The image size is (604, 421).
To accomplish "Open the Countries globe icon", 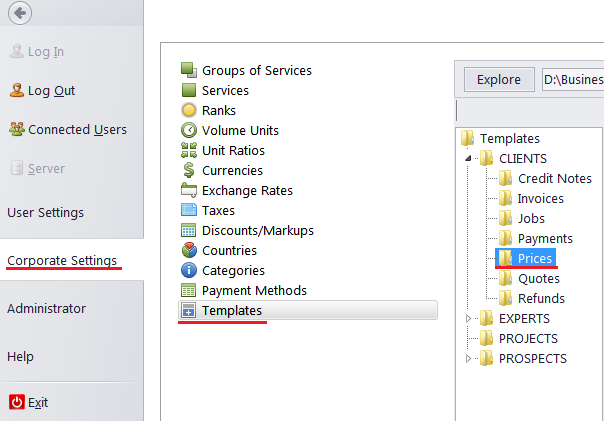I will (189, 250).
